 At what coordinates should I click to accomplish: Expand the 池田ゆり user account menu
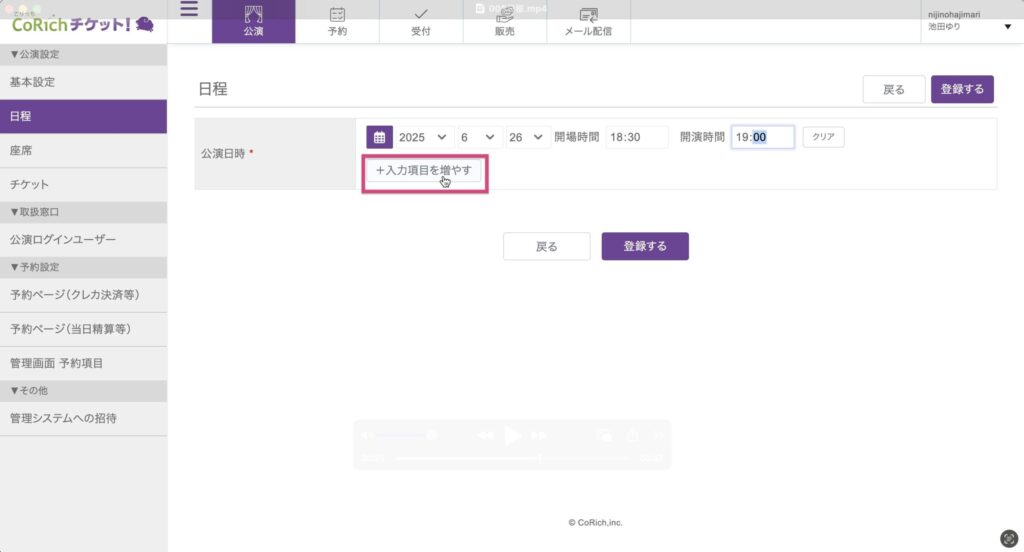point(1006,27)
